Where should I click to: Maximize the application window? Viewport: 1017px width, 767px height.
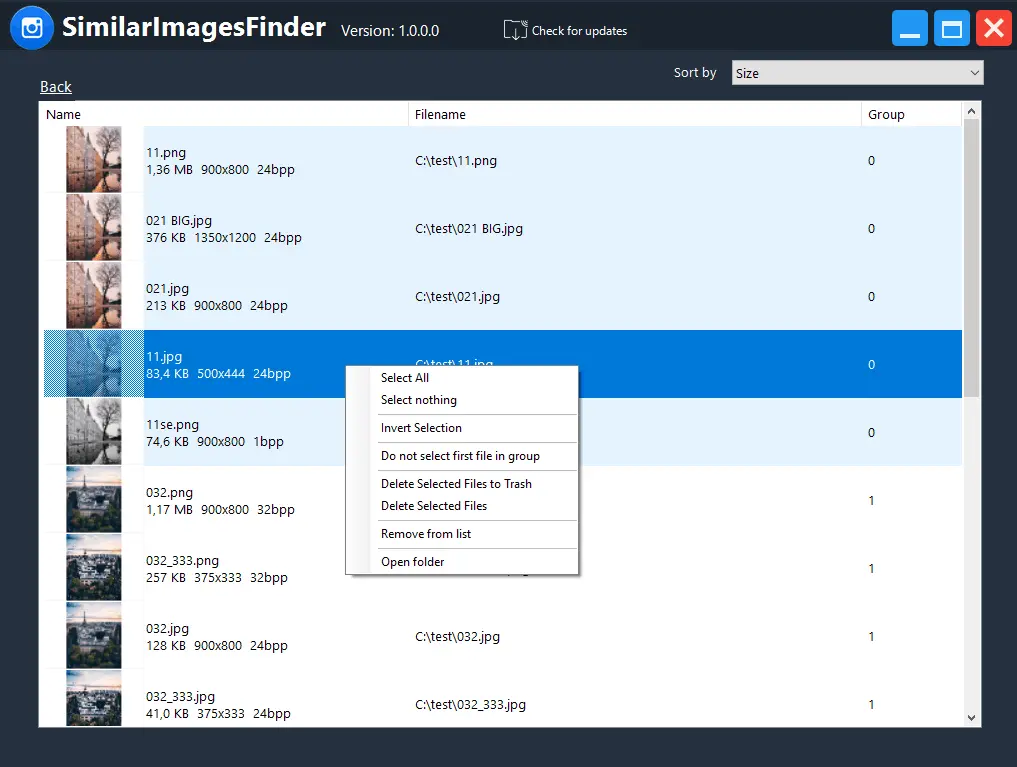point(952,29)
